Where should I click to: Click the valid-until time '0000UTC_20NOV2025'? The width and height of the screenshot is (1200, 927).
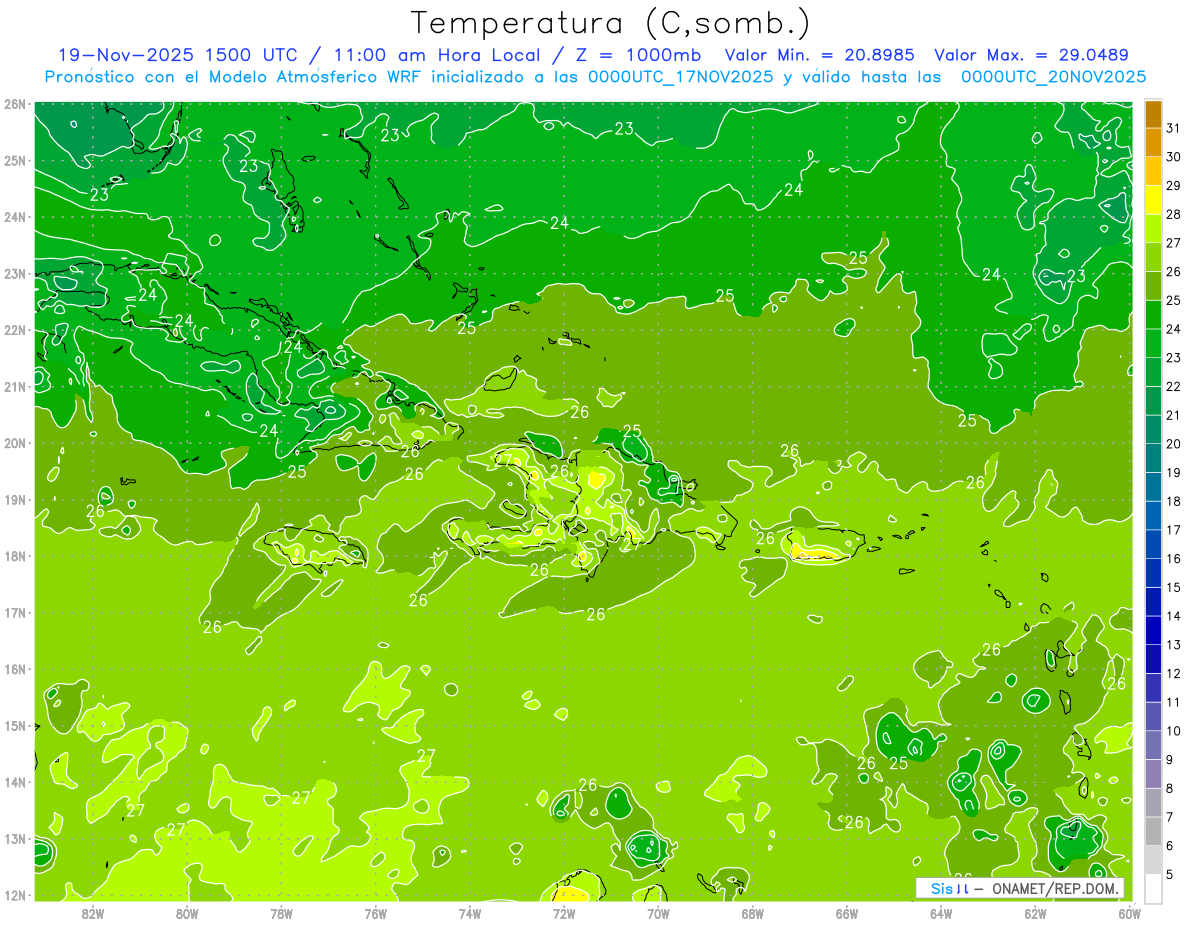1053,77
